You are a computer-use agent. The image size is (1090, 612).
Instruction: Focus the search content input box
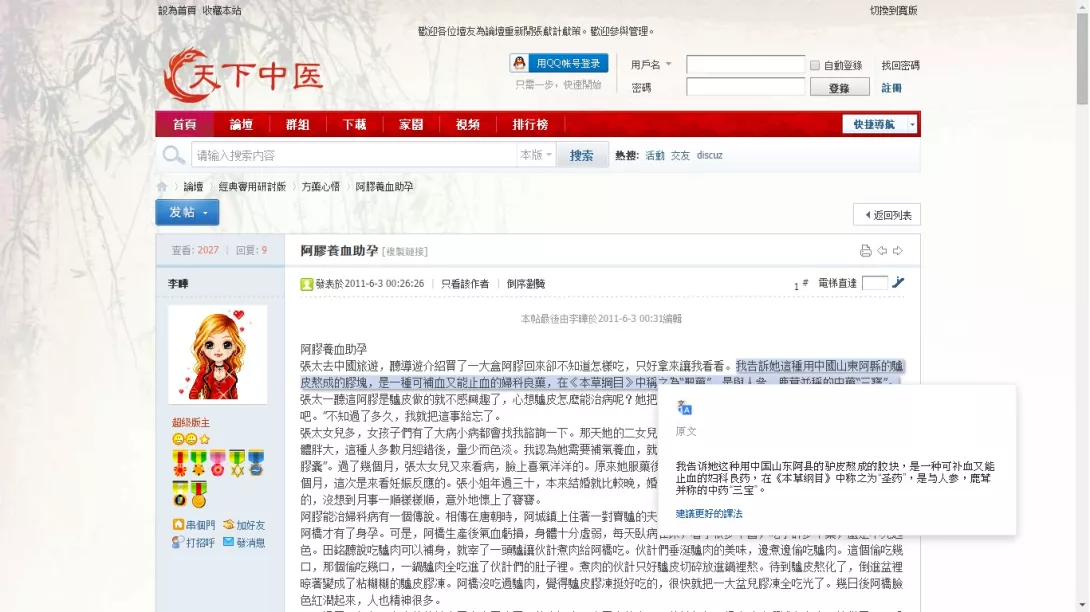point(353,155)
